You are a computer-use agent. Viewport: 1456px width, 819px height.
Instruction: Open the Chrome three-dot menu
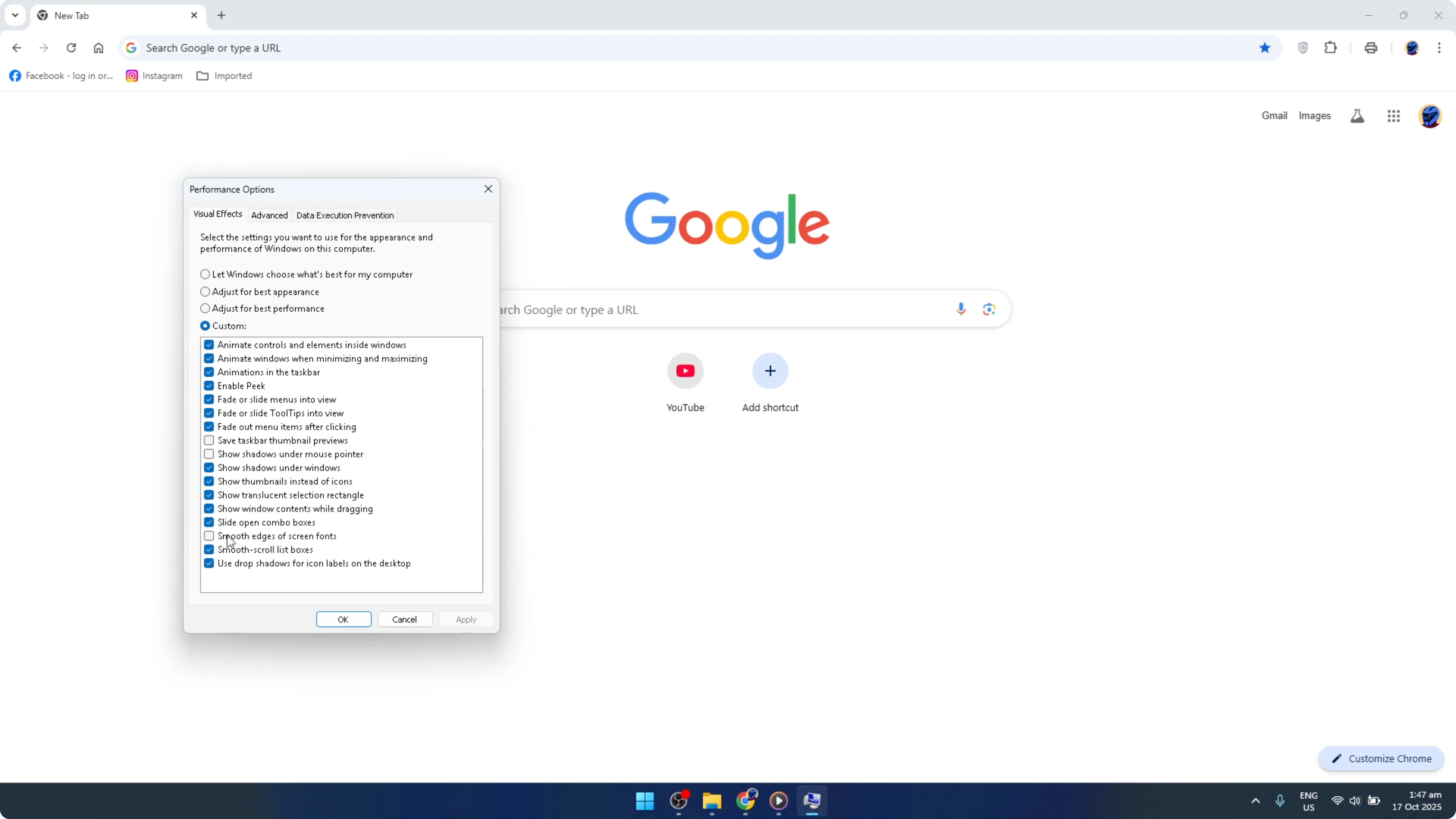coord(1439,48)
